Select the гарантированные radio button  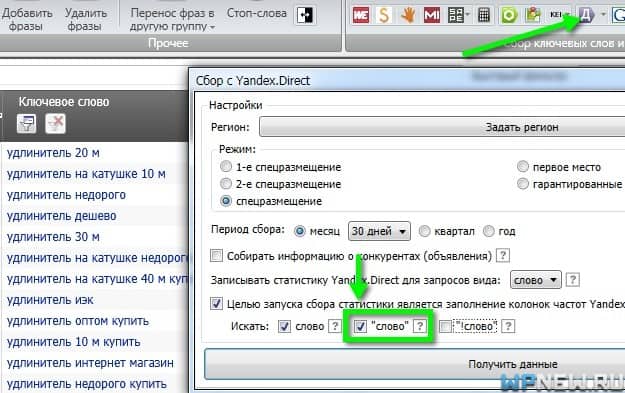(523, 183)
